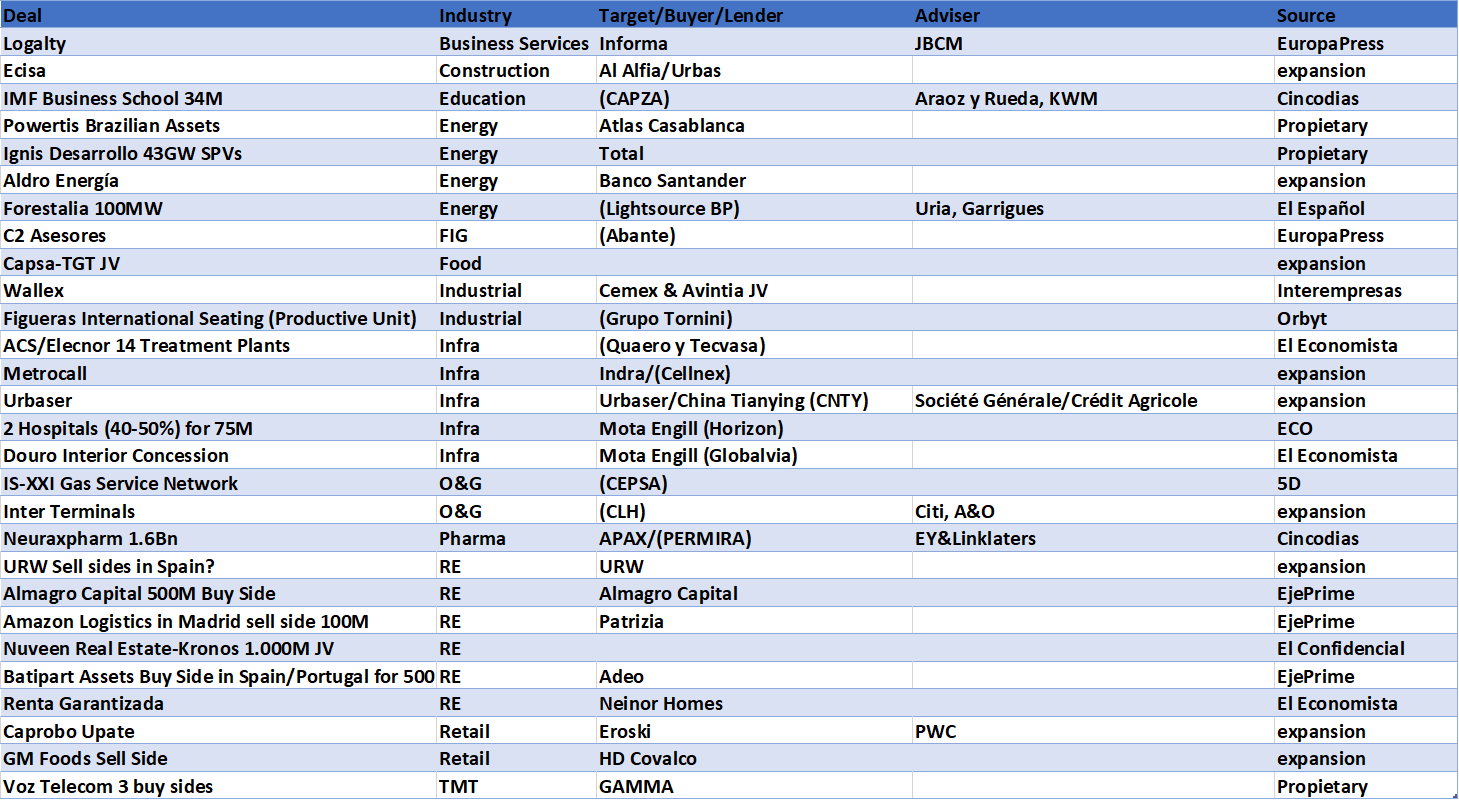The height and width of the screenshot is (800, 1459).
Task: Click the GM Foods Sell Side cell
Action: [x=218, y=758]
